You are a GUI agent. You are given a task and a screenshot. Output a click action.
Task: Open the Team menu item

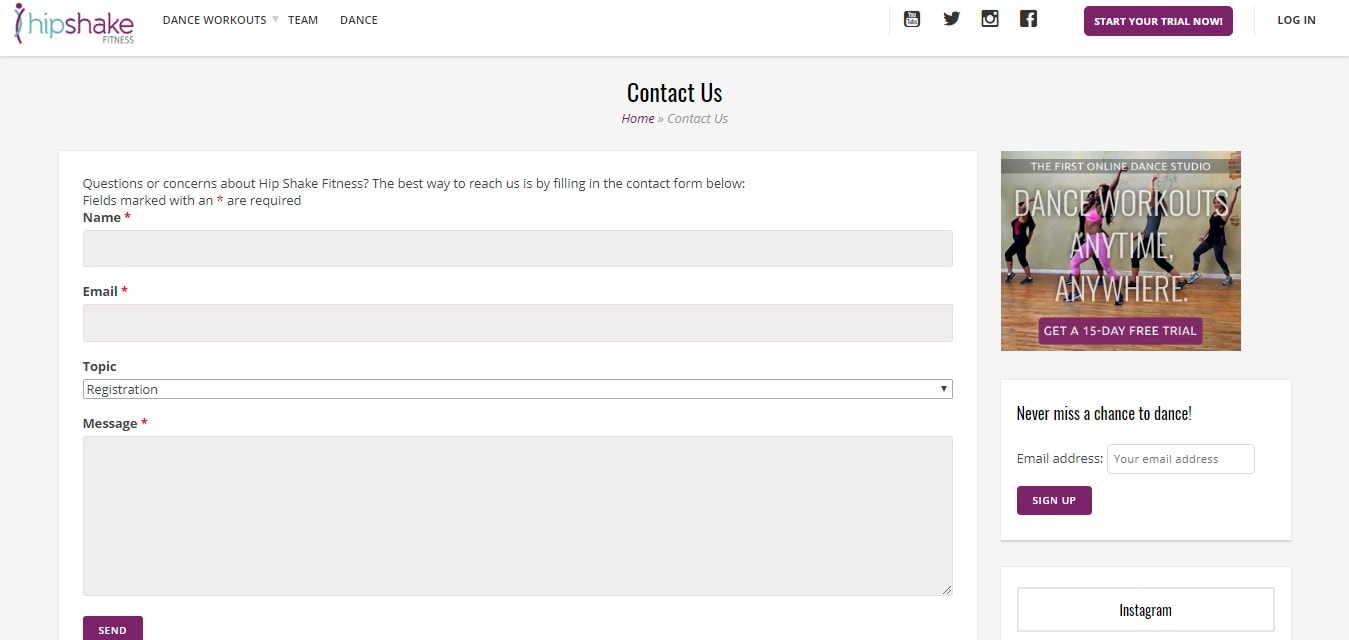pyautogui.click(x=303, y=20)
